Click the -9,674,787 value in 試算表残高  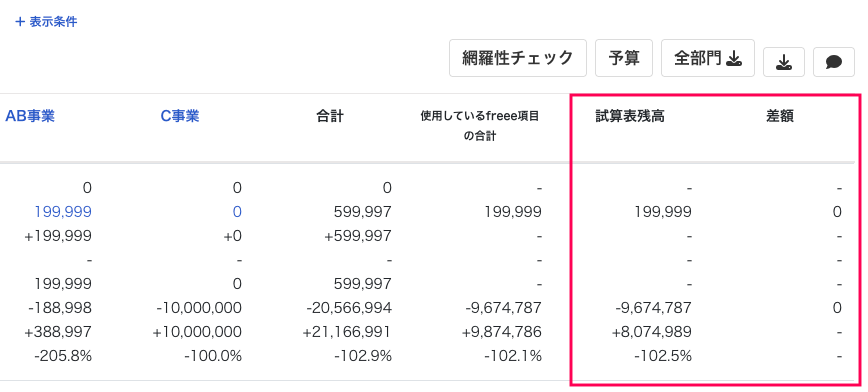(x=653, y=308)
